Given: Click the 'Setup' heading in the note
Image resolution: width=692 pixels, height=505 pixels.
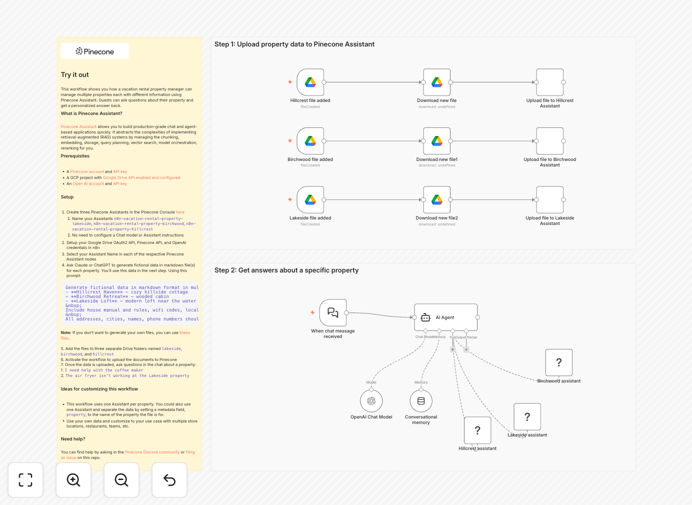Looking at the screenshot, I should [x=67, y=197].
